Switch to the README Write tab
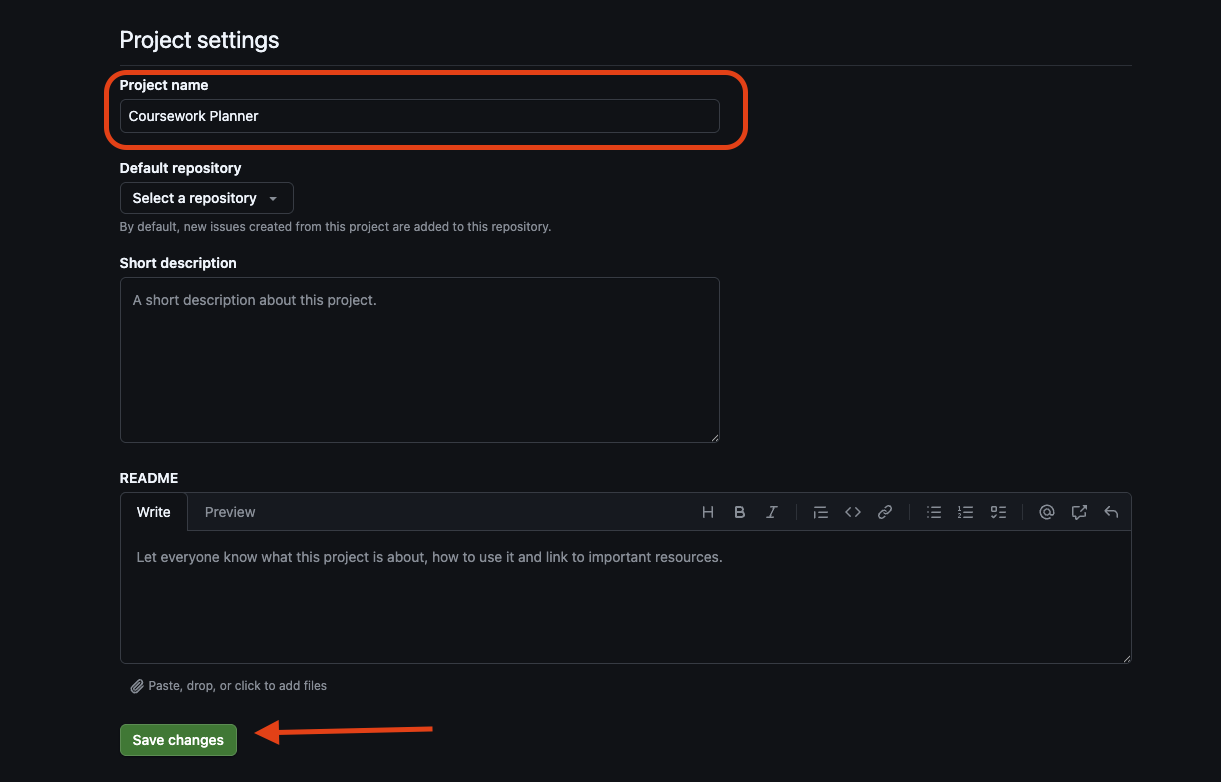The width and height of the screenshot is (1221, 782). tap(154, 512)
